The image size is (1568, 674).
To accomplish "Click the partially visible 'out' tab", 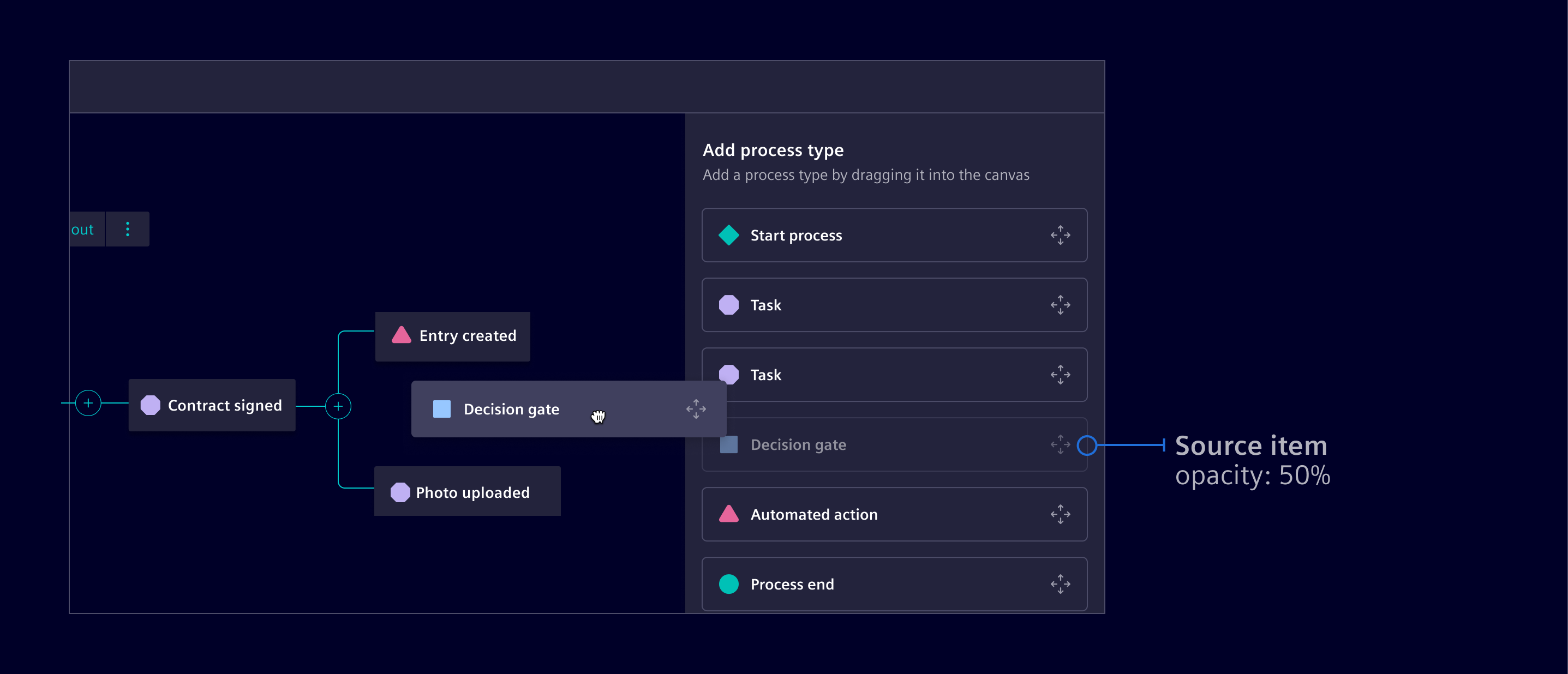I will pyautogui.click(x=84, y=230).
